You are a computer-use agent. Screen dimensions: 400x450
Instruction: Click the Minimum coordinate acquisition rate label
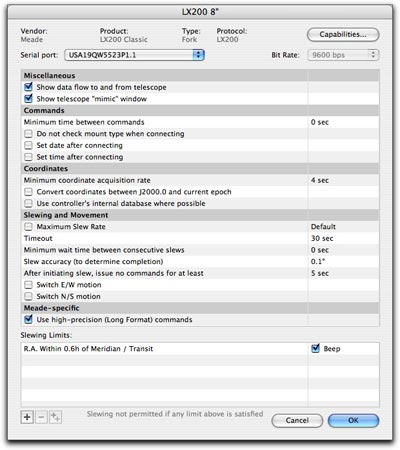tap(87, 180)
